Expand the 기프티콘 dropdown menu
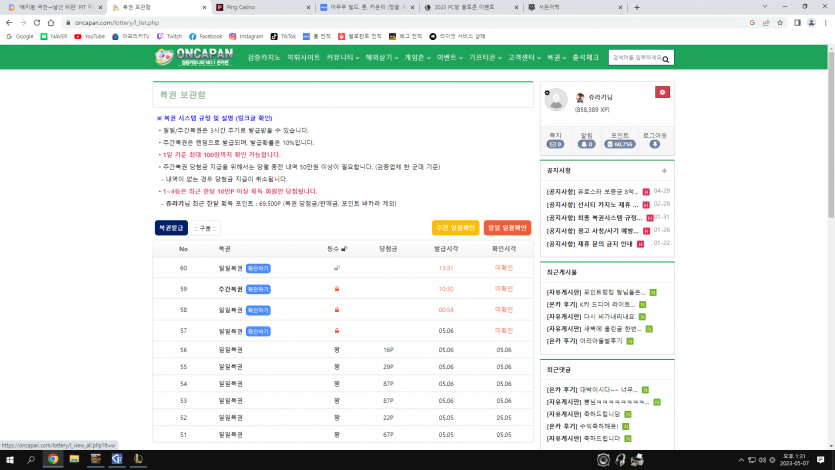 tap(485, 57)
